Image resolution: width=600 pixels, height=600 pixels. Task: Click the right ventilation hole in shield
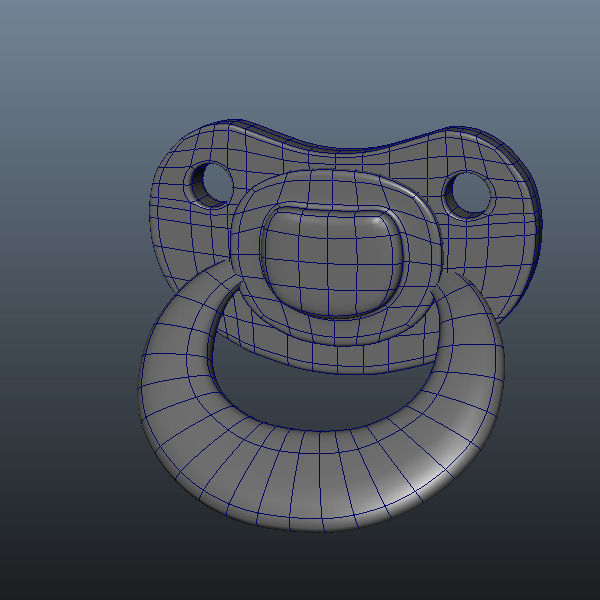click(x=468, y=196)
